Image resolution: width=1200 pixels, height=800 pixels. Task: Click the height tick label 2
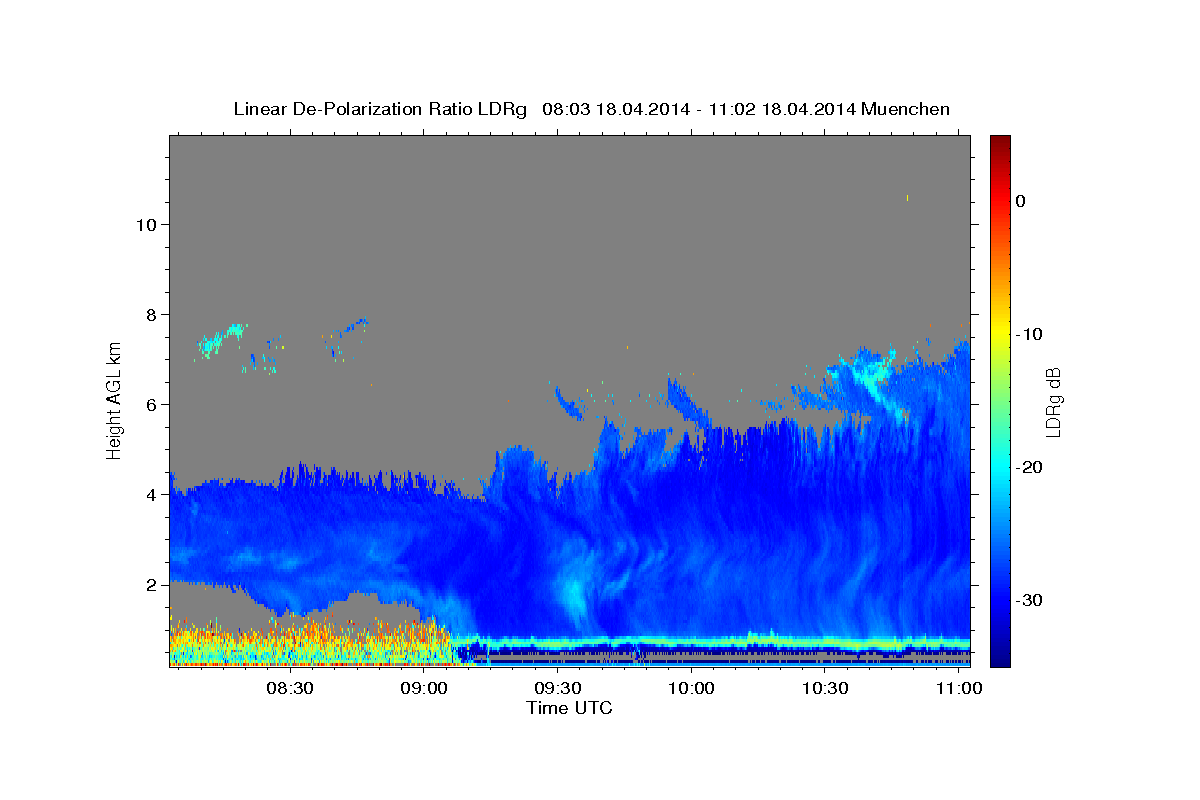[x=152, y=585]
